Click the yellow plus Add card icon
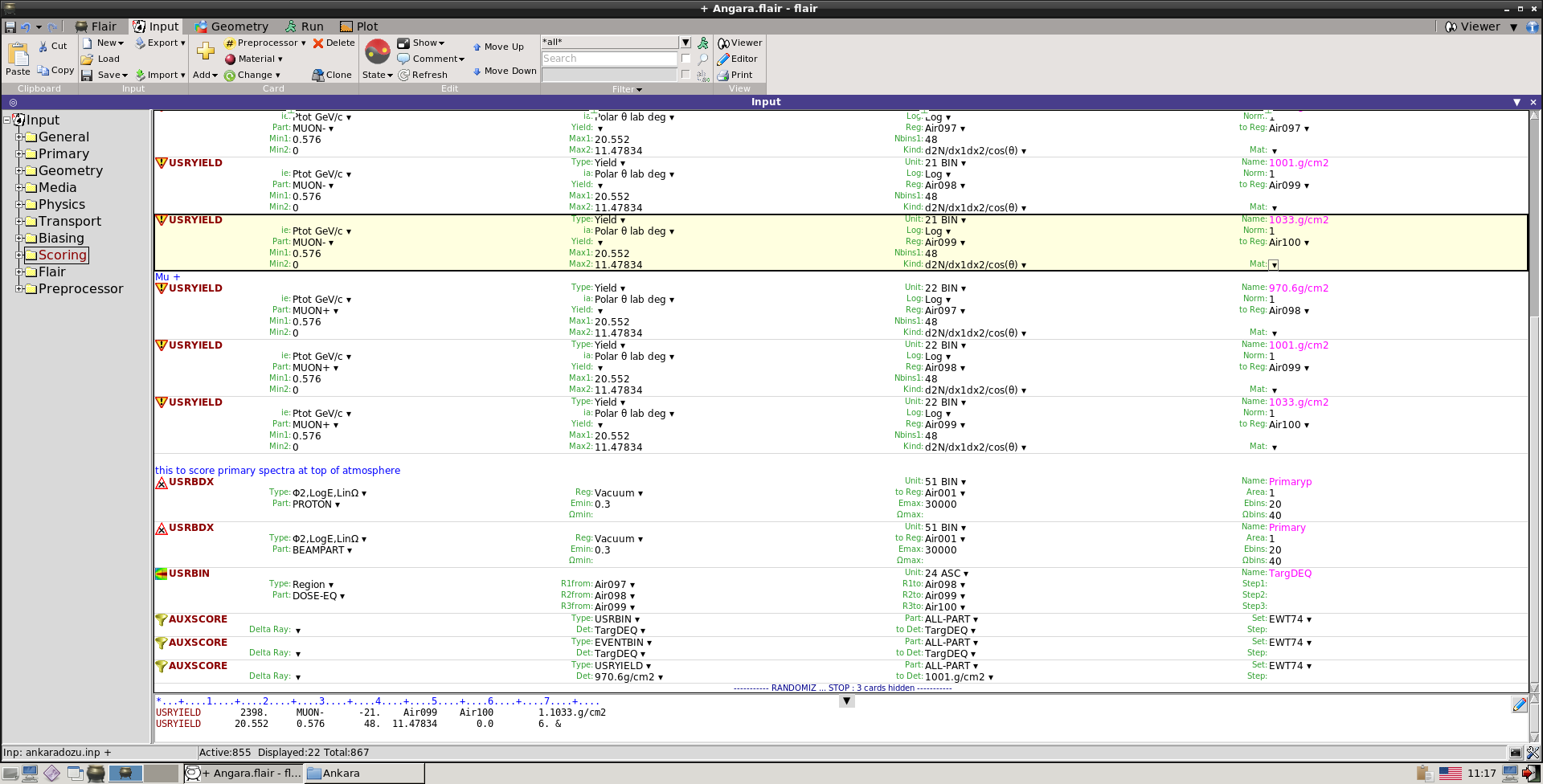The width and height of the screenshot is (1543, 784). 206,51
